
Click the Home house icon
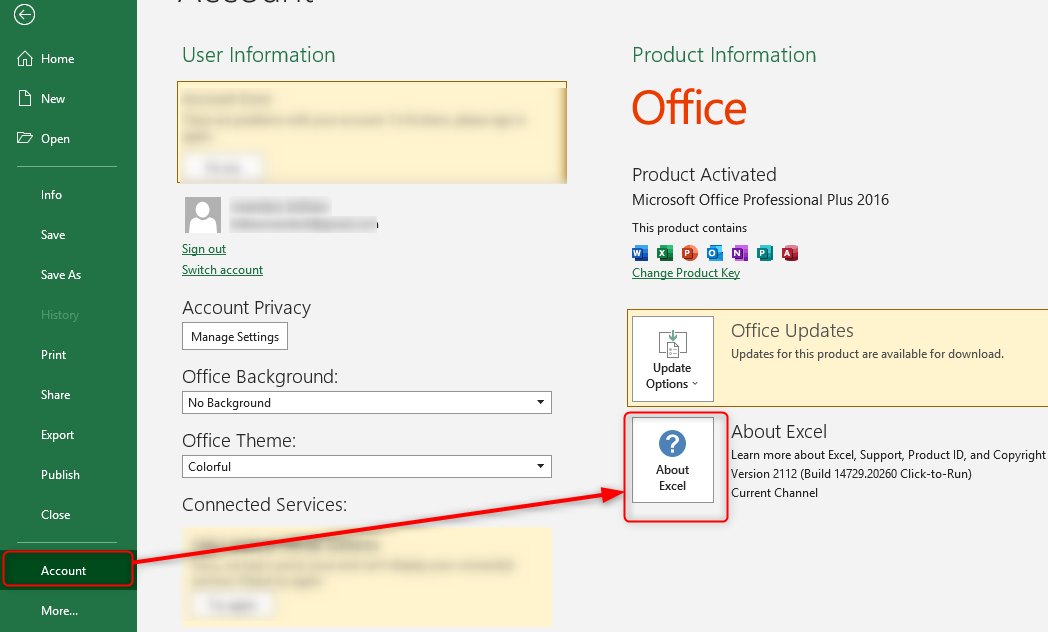(25, 59)
